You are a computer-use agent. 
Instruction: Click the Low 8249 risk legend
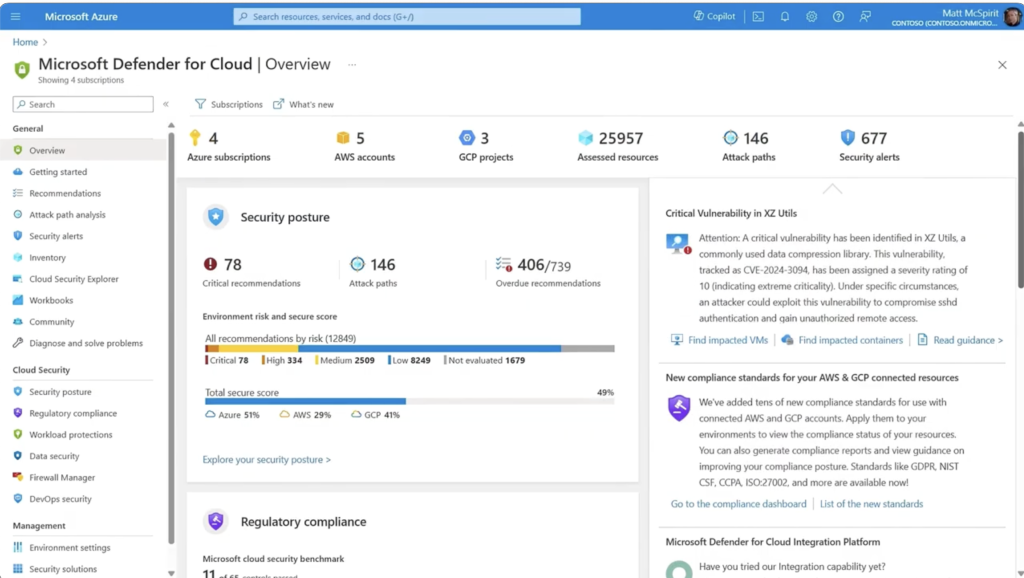tap(409, 361)
